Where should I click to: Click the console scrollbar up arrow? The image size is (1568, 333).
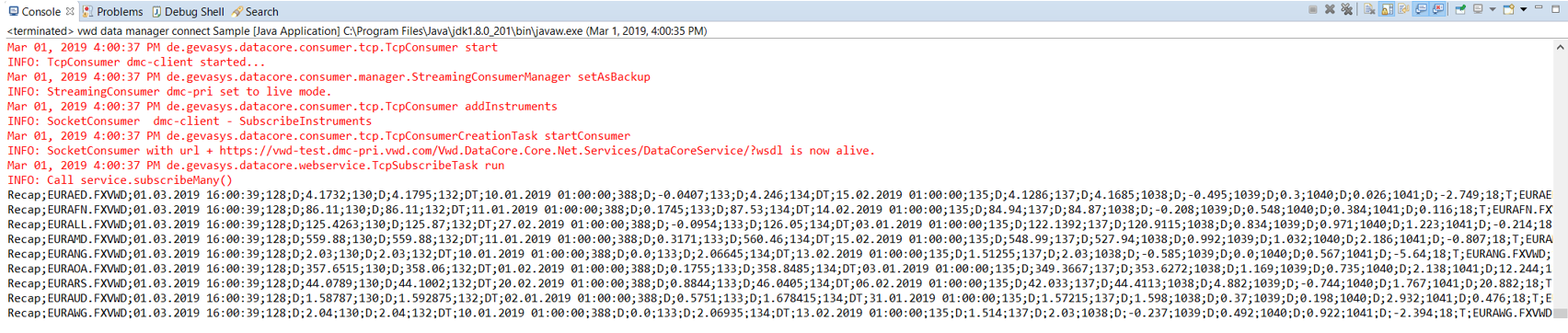(x=1561, y=47)
